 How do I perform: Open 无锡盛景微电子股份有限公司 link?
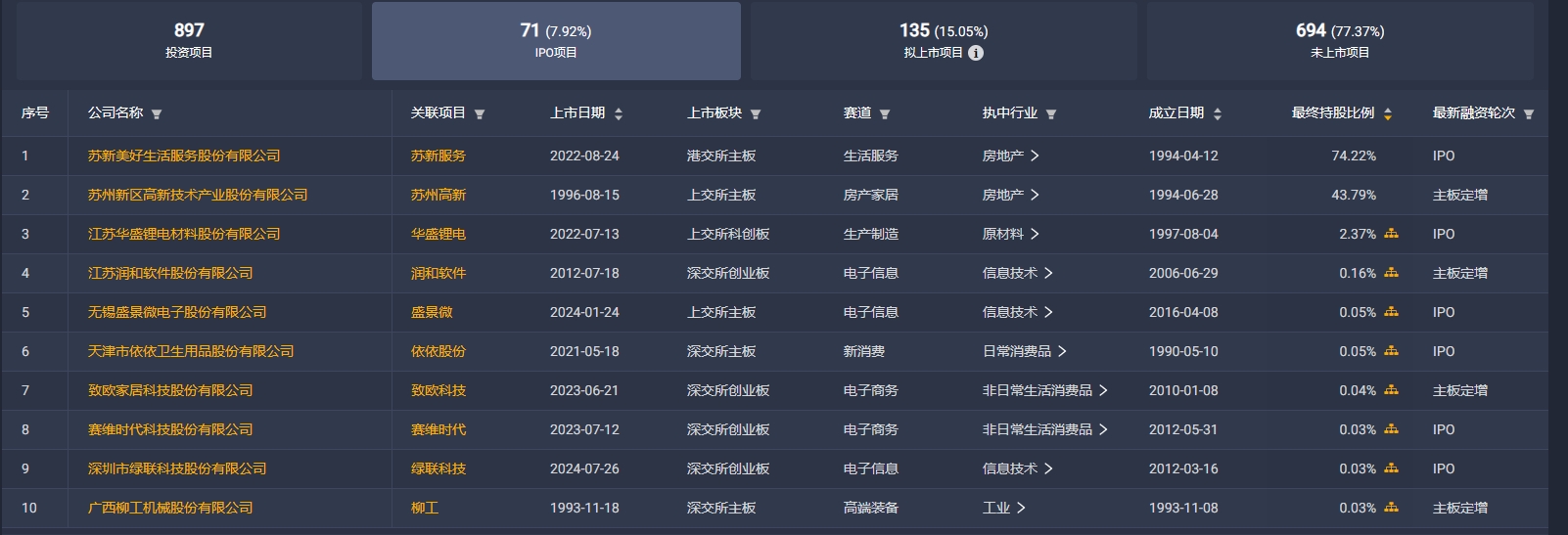[x=177, y=312]
